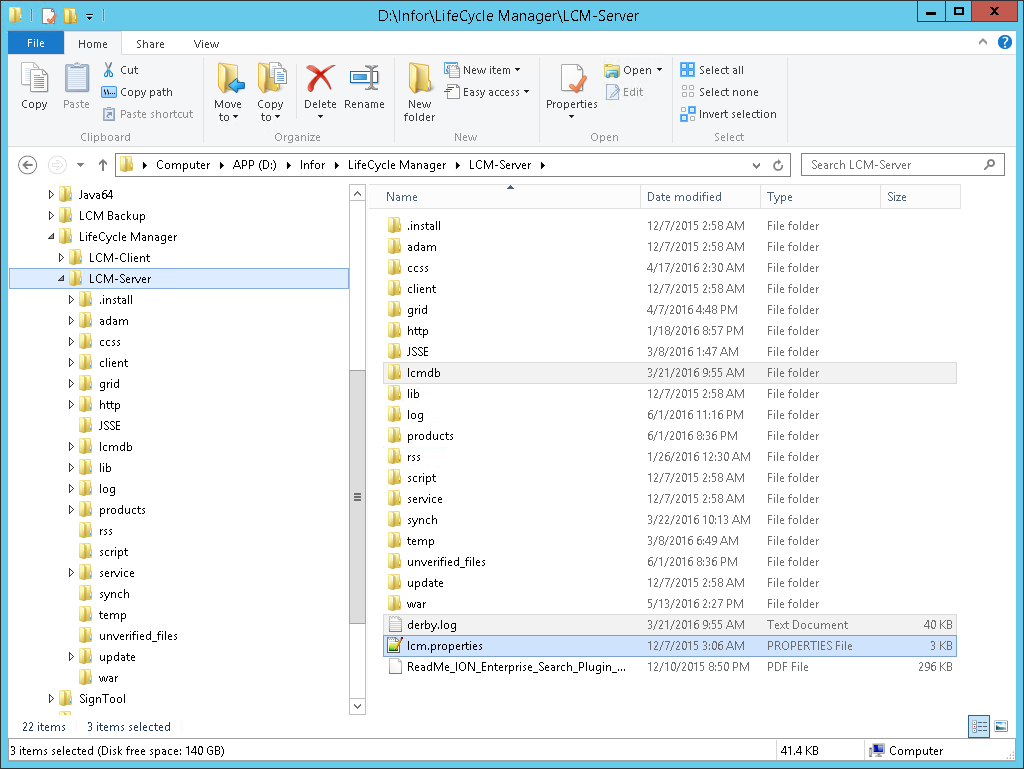This screenshot has height=769, width=1024.
Task: Open the View ribbon tab
Action: (206, 44)
